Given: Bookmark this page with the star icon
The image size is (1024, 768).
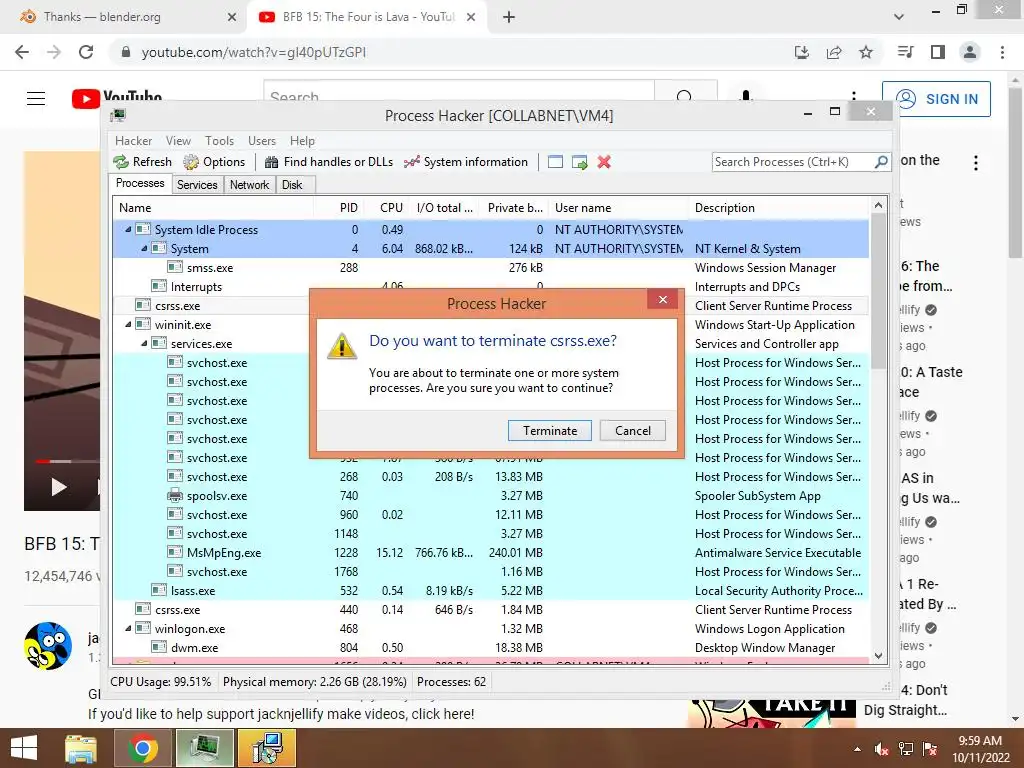Looking at the screenshot, I should click(866, 52).
